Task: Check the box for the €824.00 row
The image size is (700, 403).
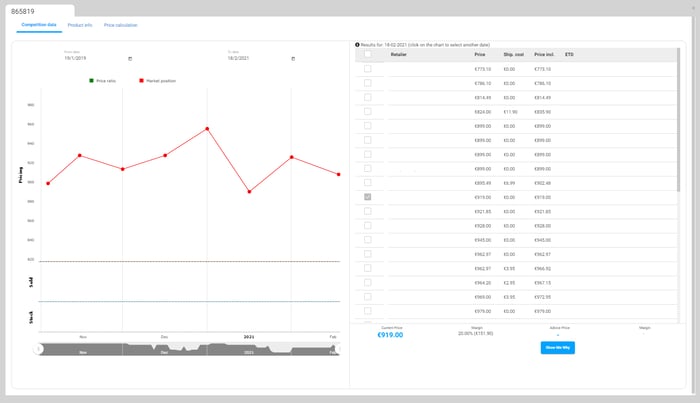Action: 367,112
